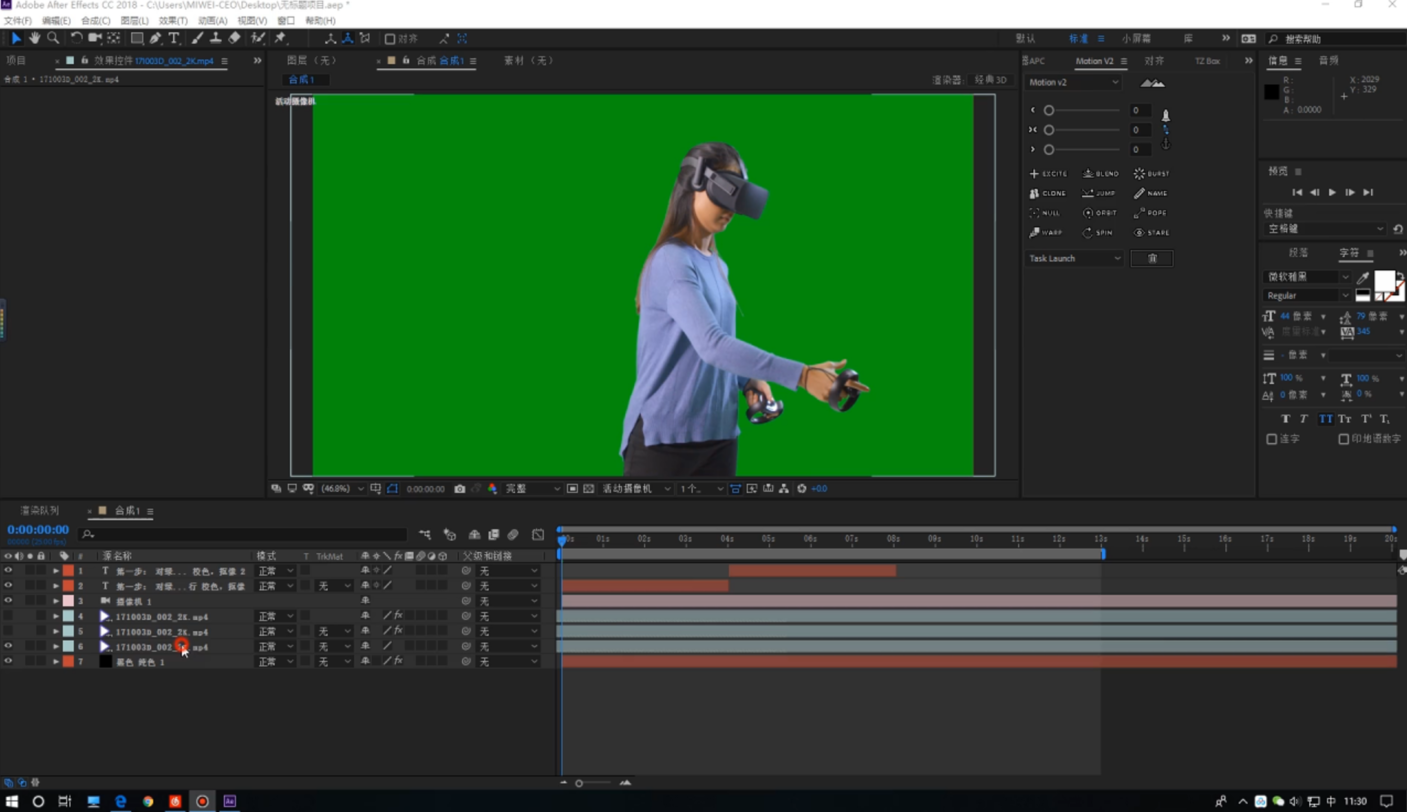Enable the 连字 ligatures checkbox
1407x812 pixels.
click(x=1272, y=439)
